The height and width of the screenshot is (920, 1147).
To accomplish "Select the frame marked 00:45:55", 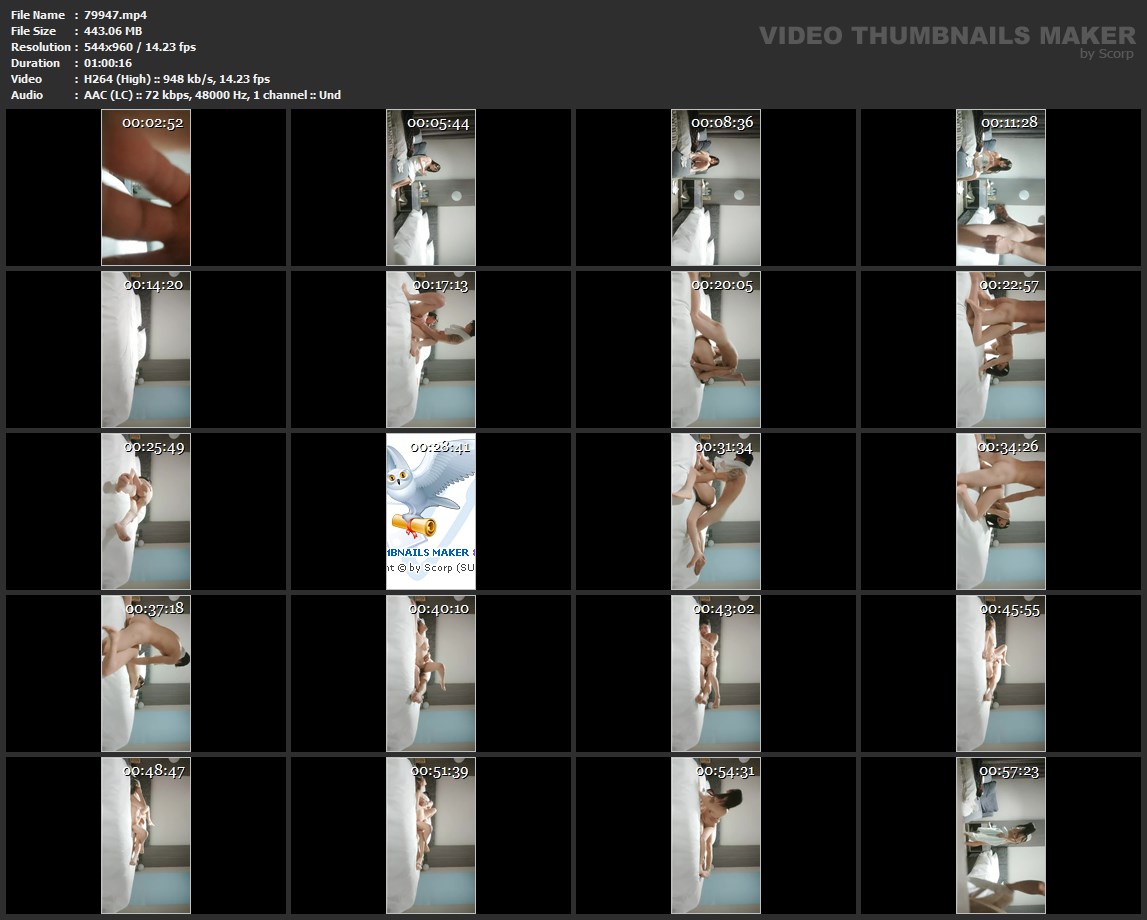I will pos(1000,673).
